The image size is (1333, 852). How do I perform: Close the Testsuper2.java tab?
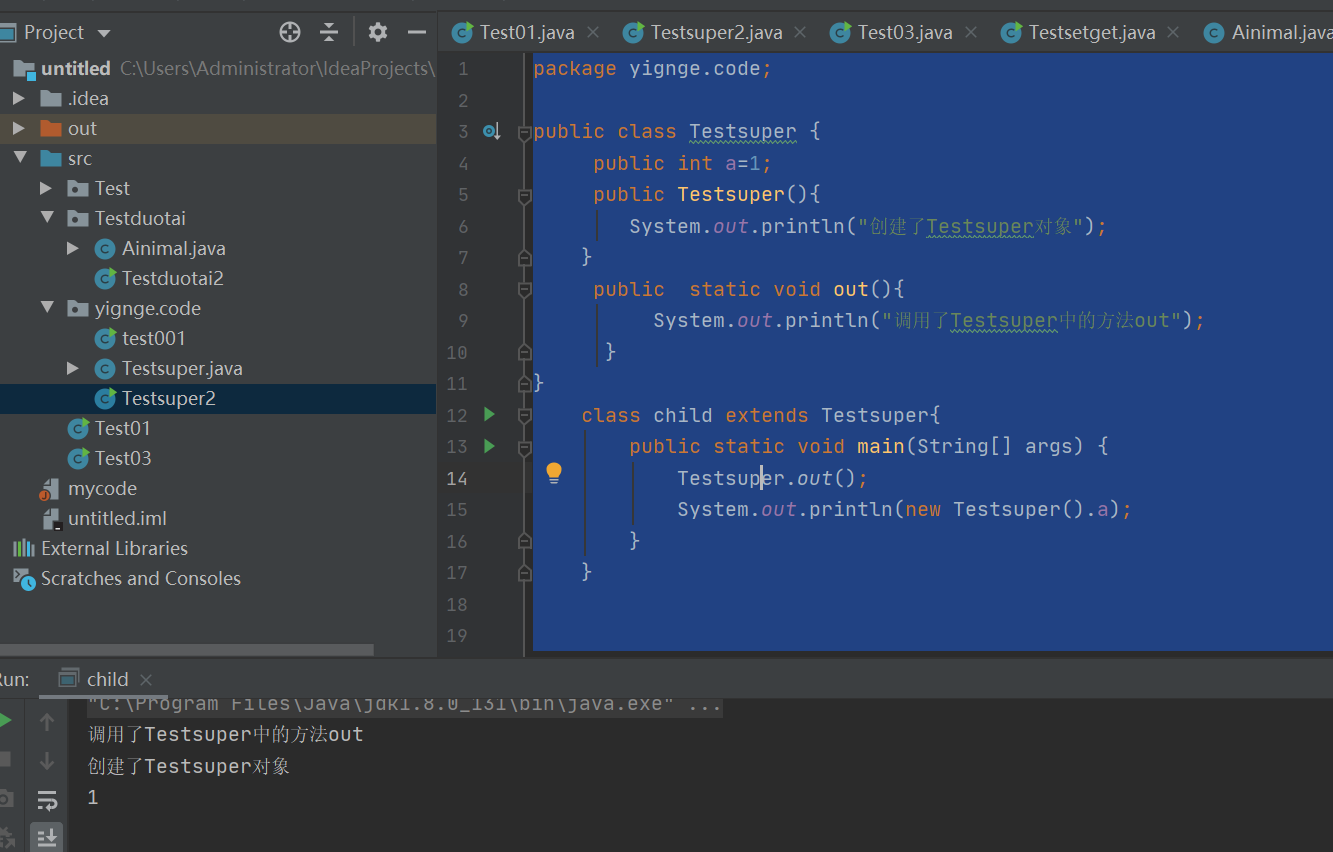pyautogui.click(x=800, y=32)
